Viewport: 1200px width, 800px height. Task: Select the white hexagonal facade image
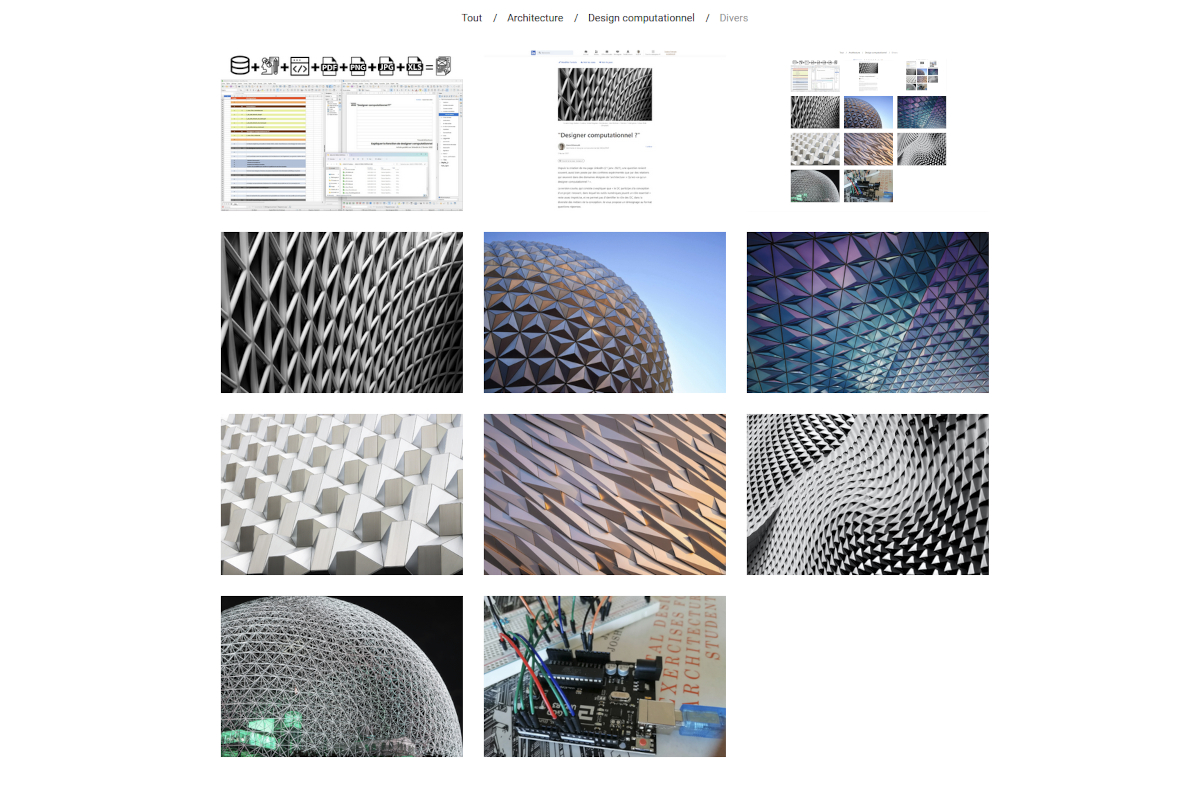342,494
